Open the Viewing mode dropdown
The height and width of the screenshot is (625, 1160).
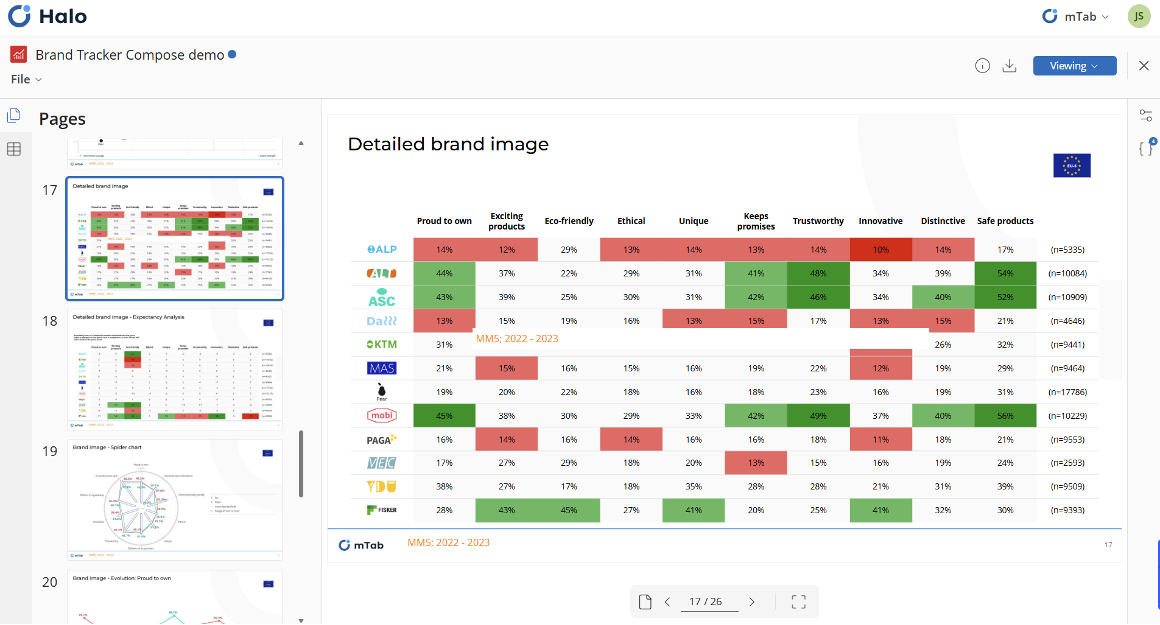tap(1074, 66)
